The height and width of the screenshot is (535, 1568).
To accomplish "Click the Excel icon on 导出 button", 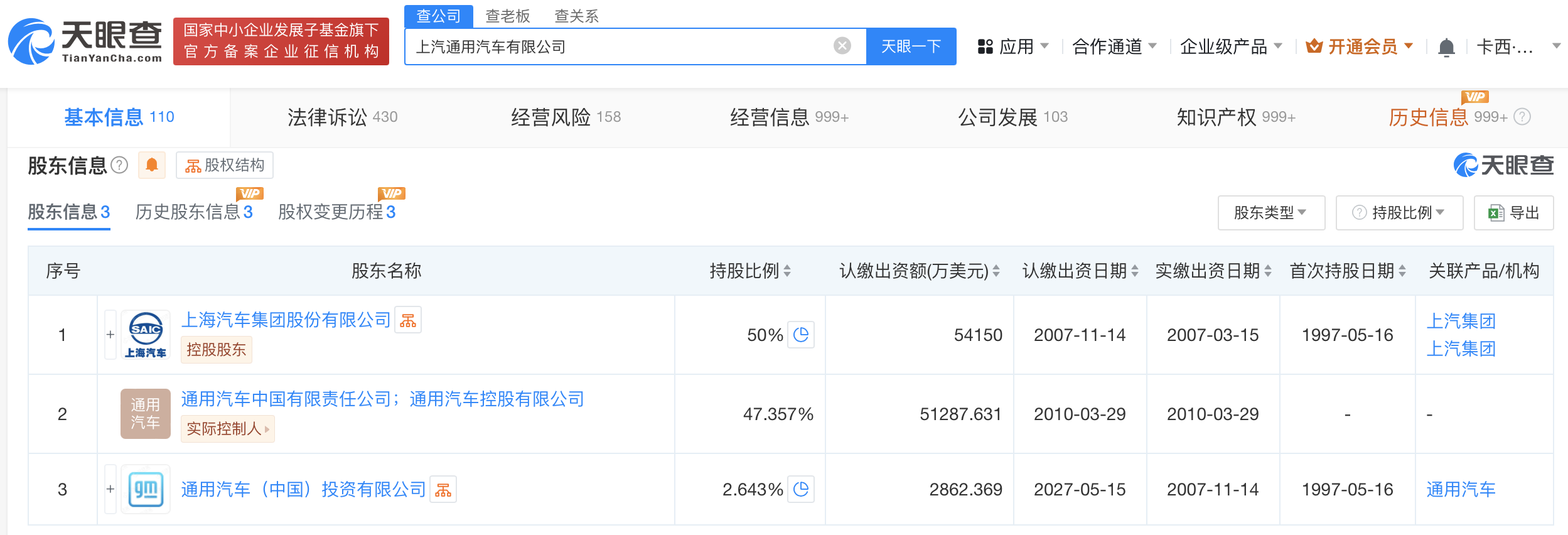I will (x=1496, y=213).
